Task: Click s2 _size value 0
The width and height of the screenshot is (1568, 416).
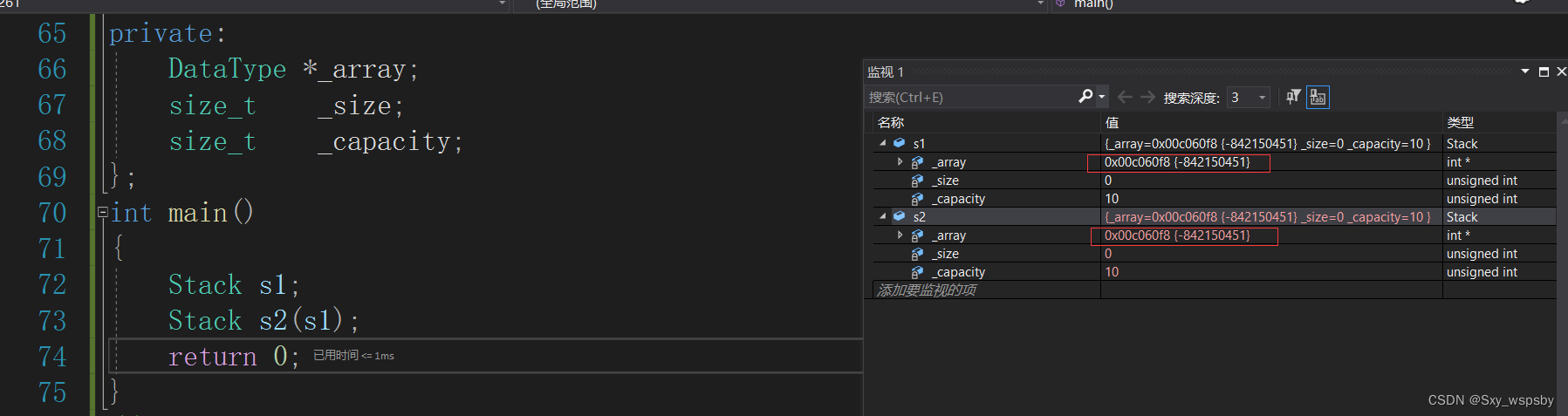Action: 1108,254
